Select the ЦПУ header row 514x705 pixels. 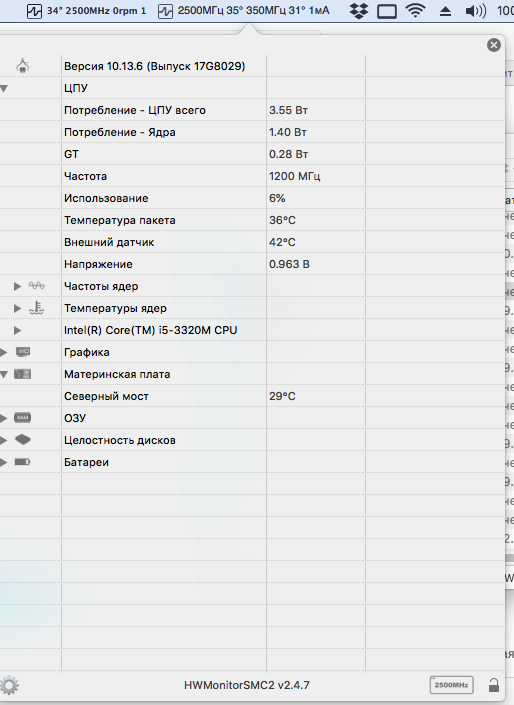click(252, 88)
